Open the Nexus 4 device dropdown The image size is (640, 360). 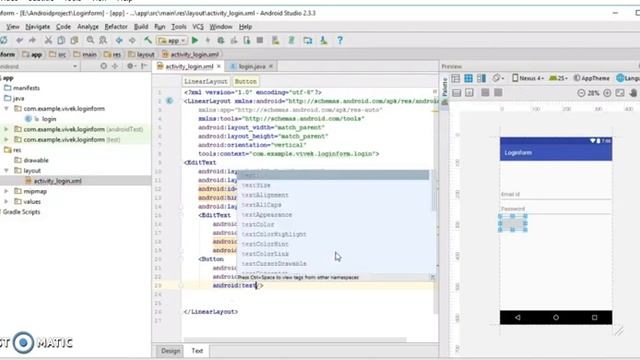point(528,78)
